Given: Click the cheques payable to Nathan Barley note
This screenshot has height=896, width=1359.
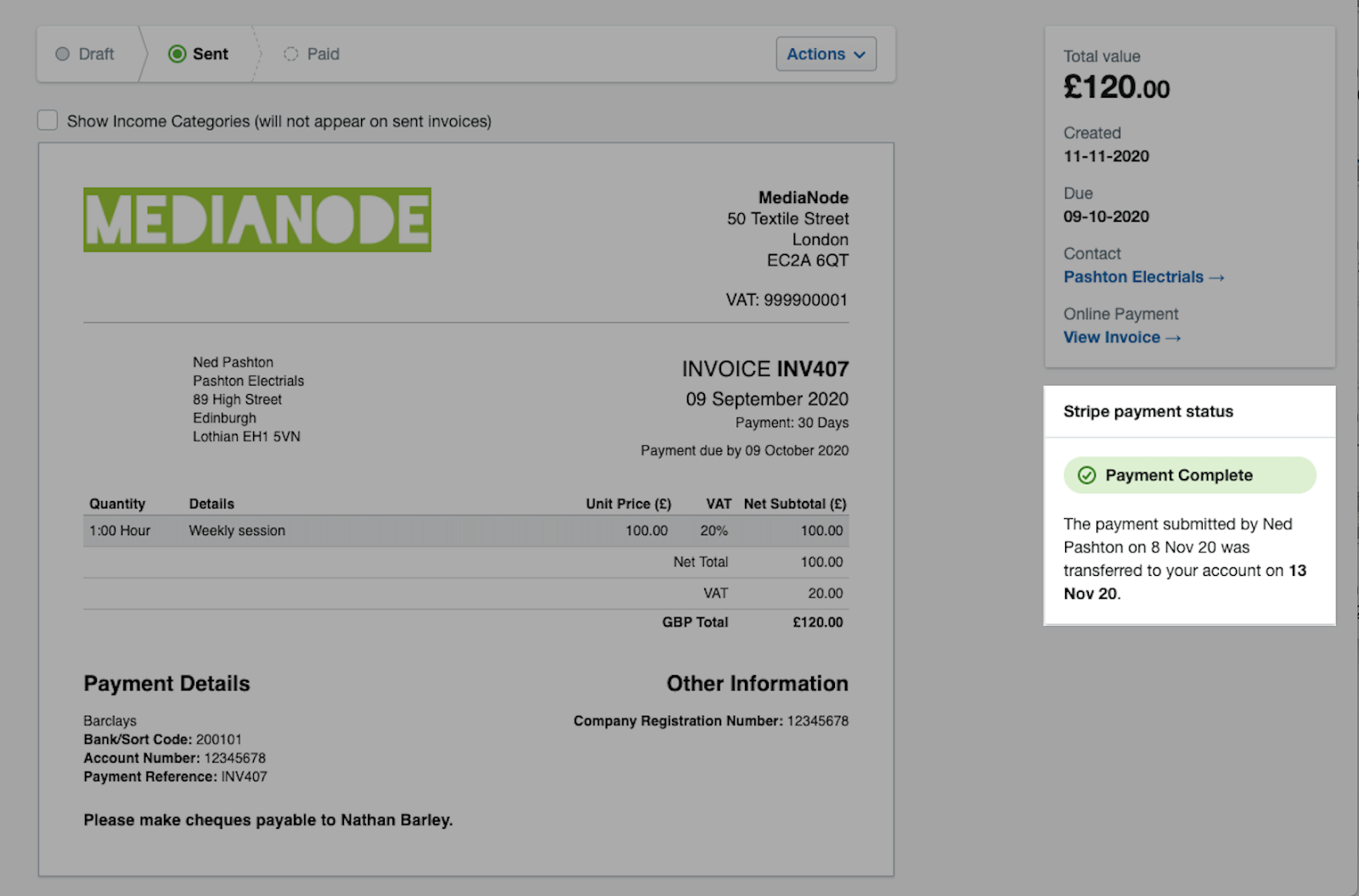Looking at the screenshot, I should [268, 820].
